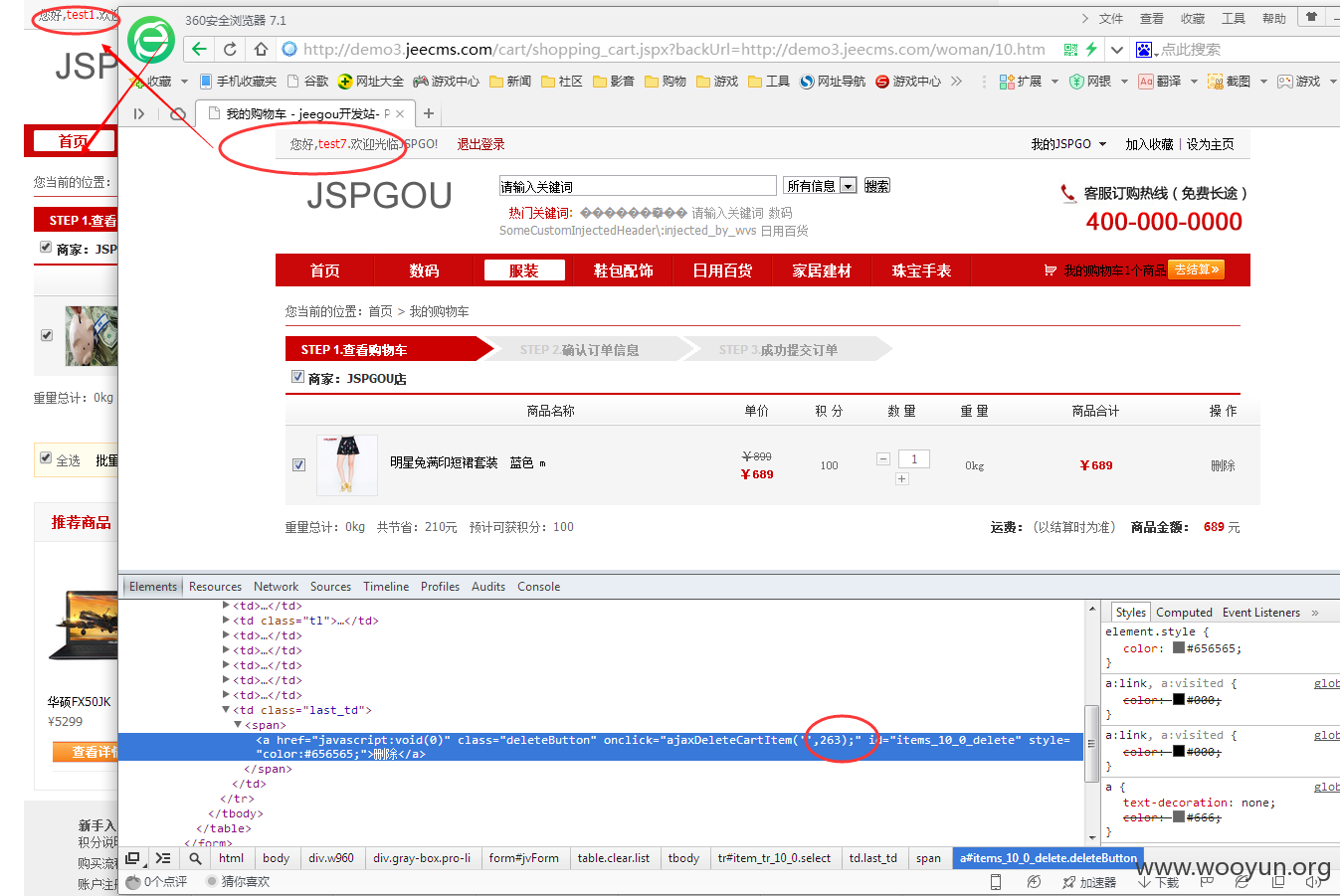
Task: Switch to the Network DevTools tab
Action: coord(276,587)
